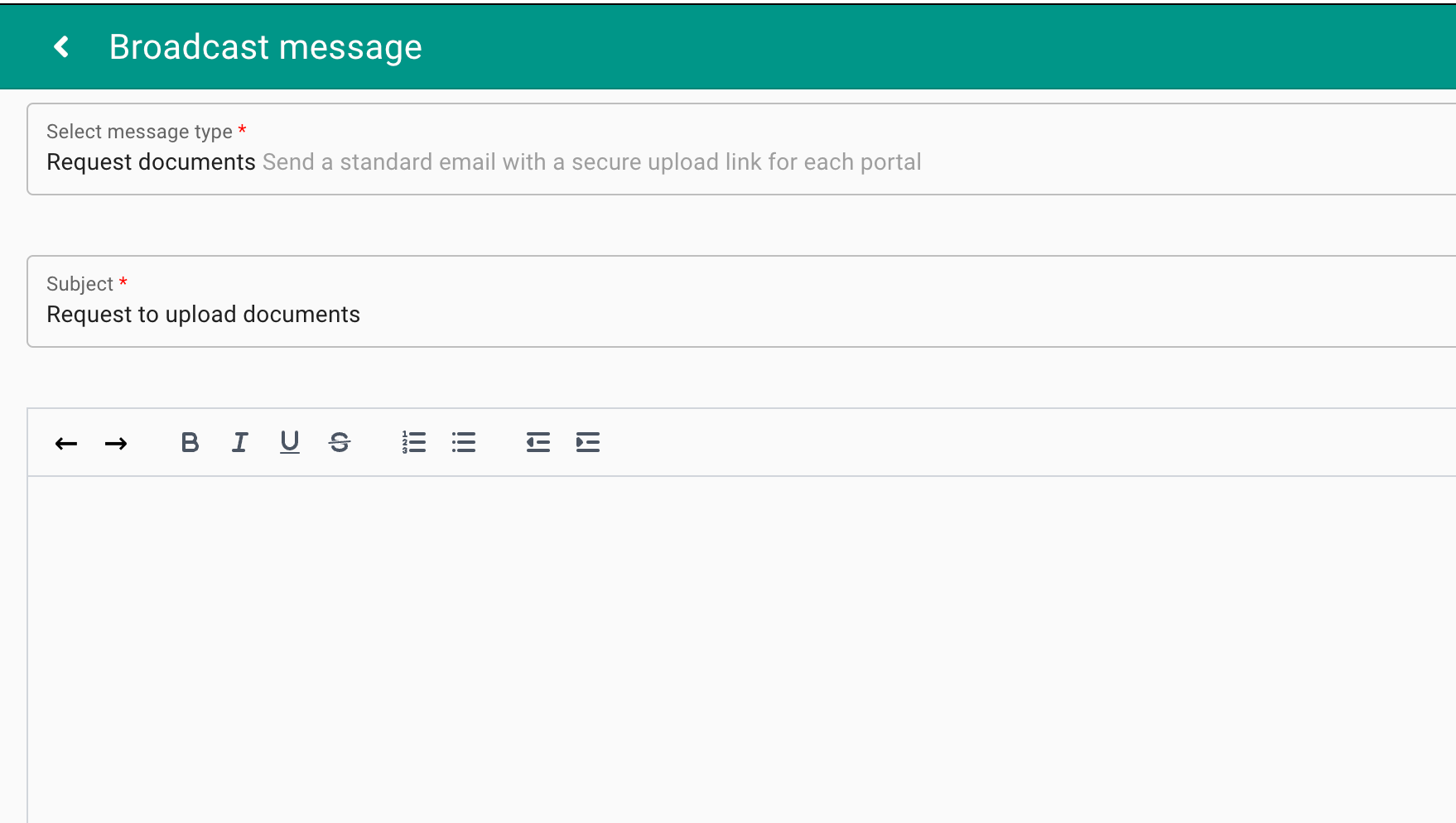1456x823 pixels.
Task: Click the Subject field label
Action: tap(80, 284)
